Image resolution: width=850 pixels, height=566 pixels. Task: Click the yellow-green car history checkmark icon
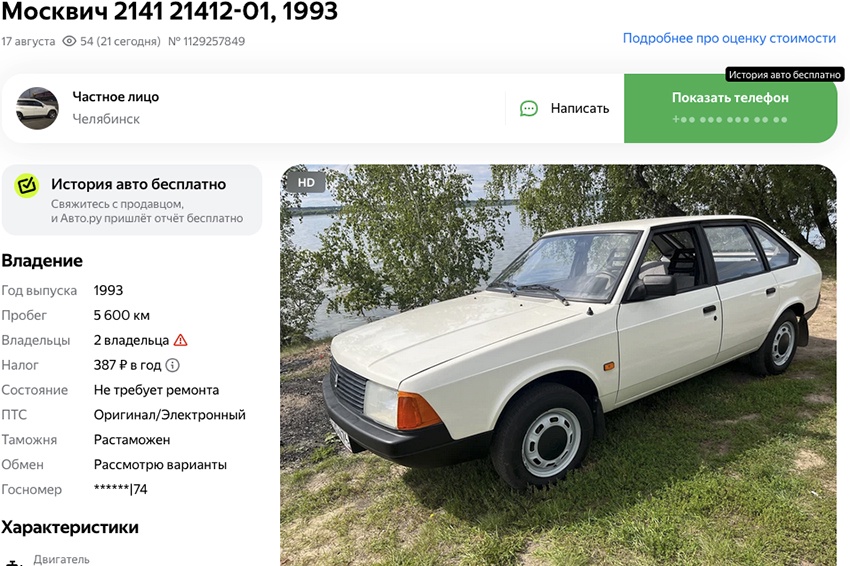pos(27,185)
